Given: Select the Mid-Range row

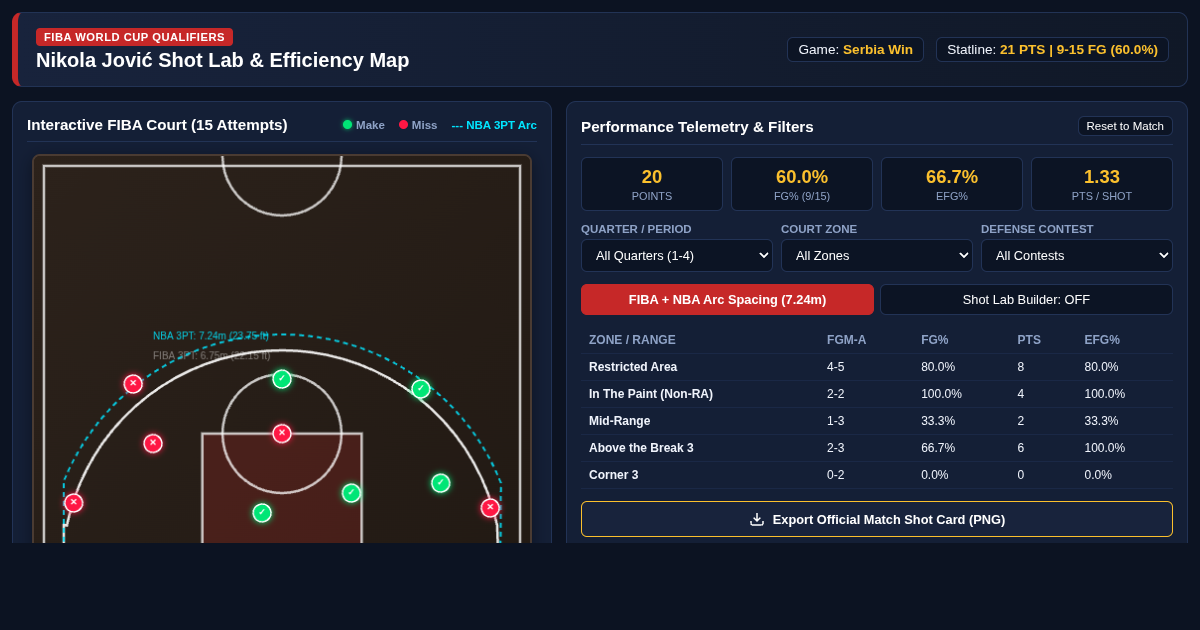Looking at the screenshot, I should 877,421.
